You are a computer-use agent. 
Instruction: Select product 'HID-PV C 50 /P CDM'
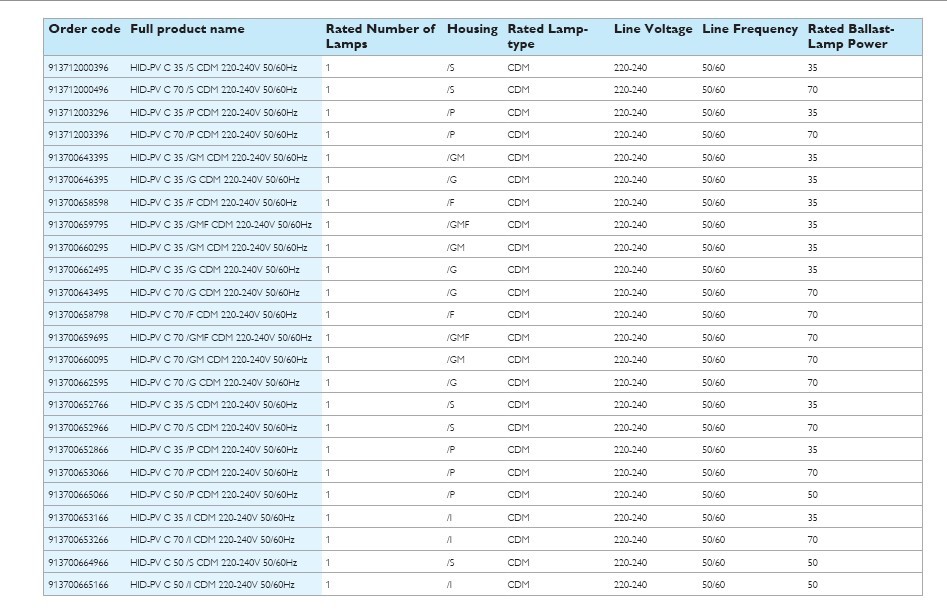click(213, 495)
